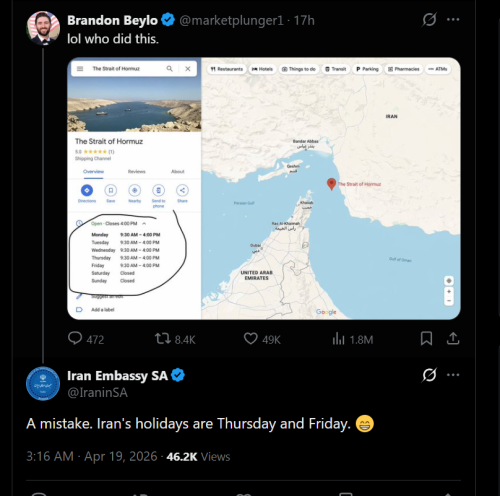Like the tweet with 49K likes

coord(251,339)
